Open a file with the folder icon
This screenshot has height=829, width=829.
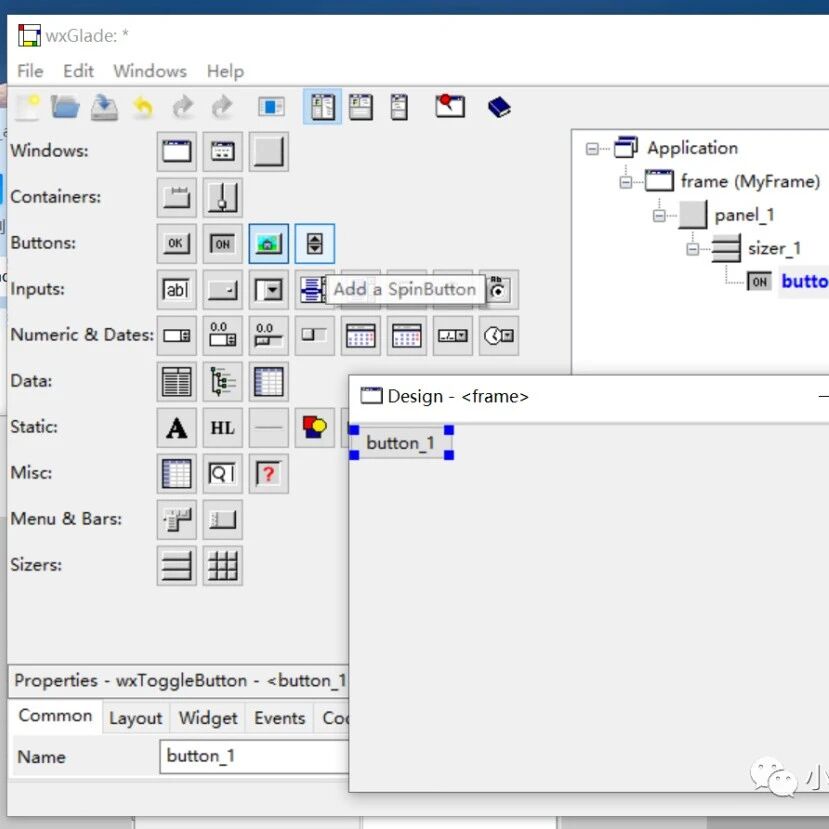pos(66,107)
